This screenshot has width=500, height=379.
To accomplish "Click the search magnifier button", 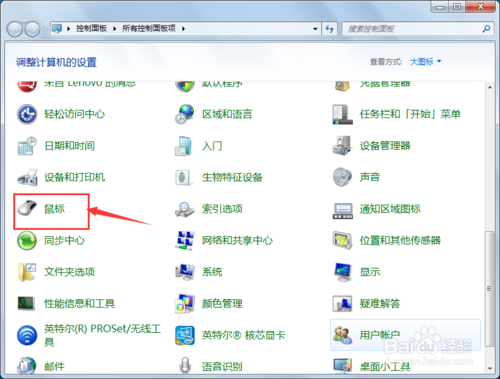I will click(x=486, y=29).
